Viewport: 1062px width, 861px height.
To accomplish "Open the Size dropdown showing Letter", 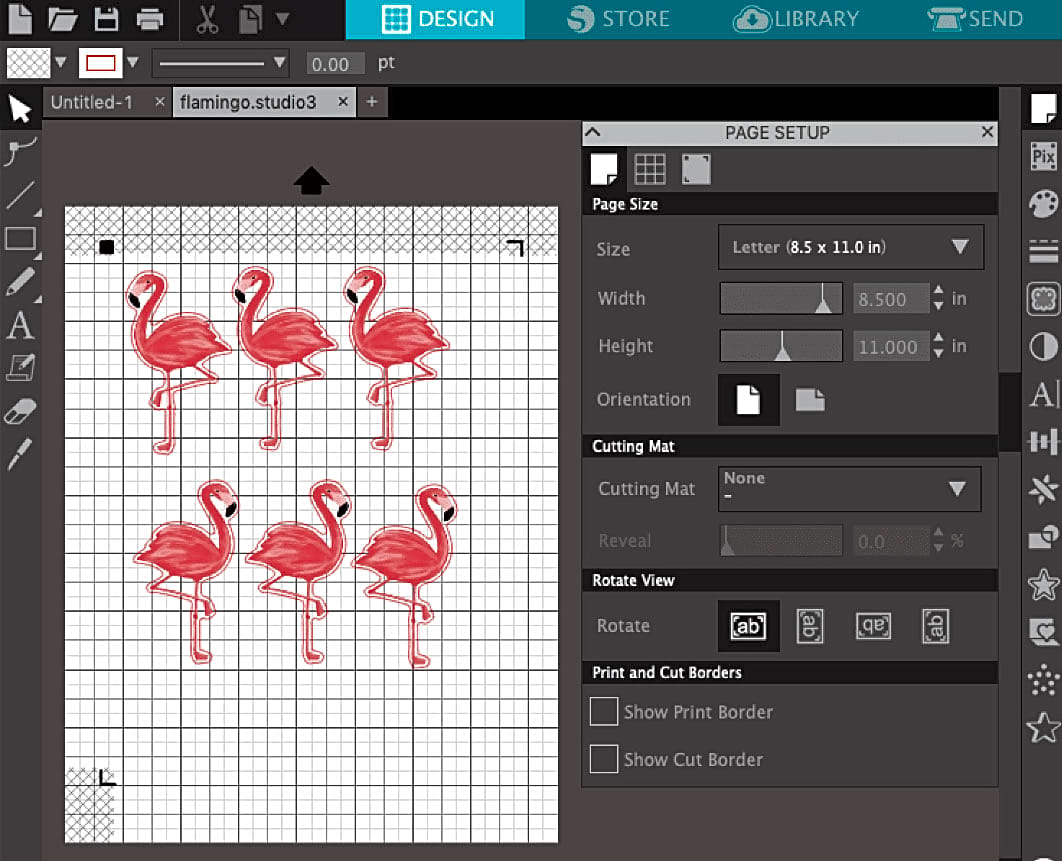I will coord(851,247).
